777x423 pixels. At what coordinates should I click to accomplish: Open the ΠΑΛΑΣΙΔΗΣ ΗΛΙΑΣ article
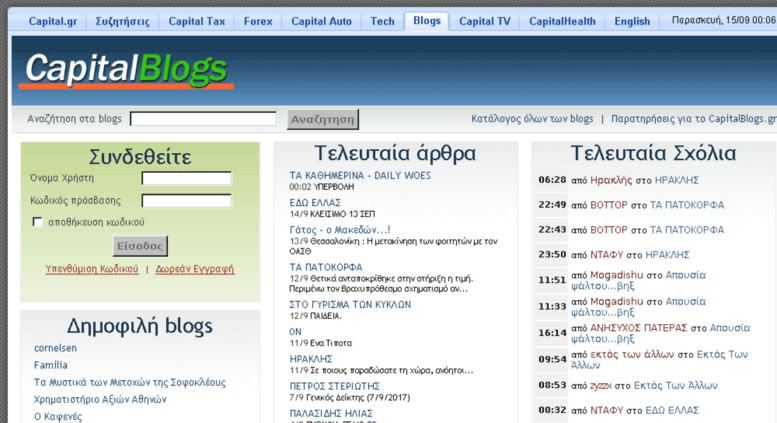pos(331,413)
